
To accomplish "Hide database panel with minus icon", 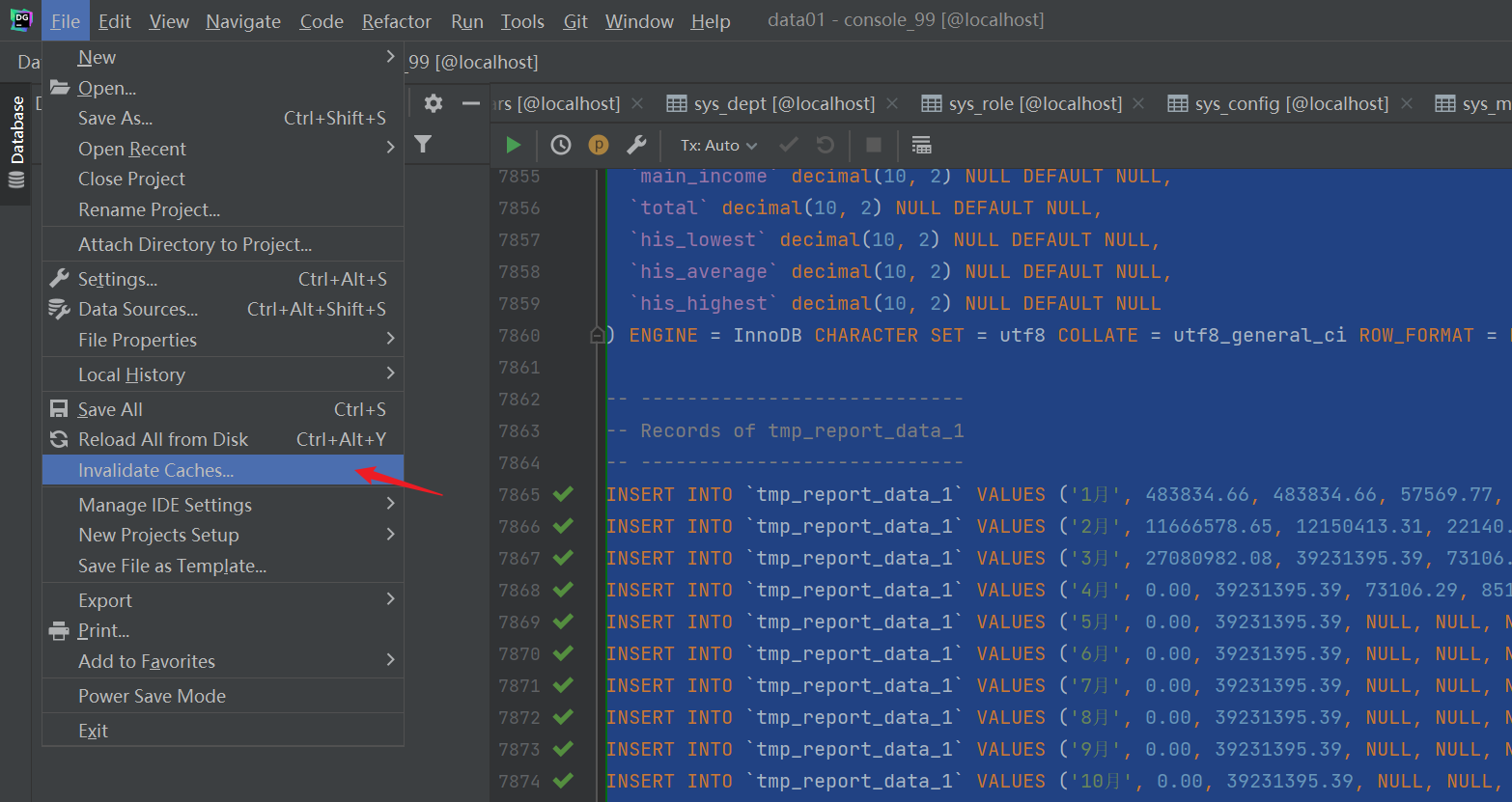I will pos(470,103).
